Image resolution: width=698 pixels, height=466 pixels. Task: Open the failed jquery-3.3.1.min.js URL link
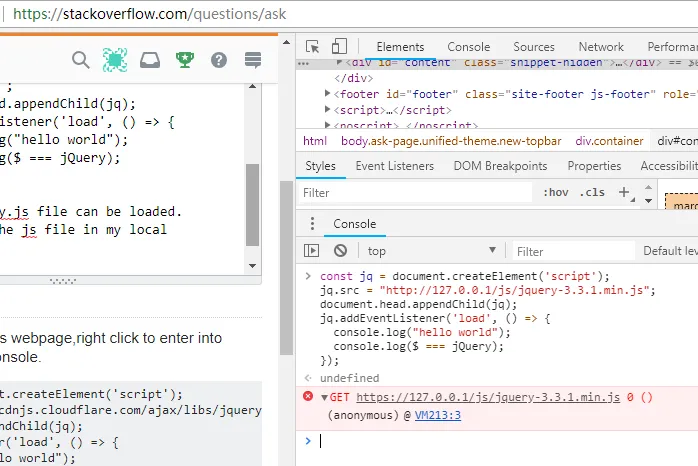click(488, 397)
